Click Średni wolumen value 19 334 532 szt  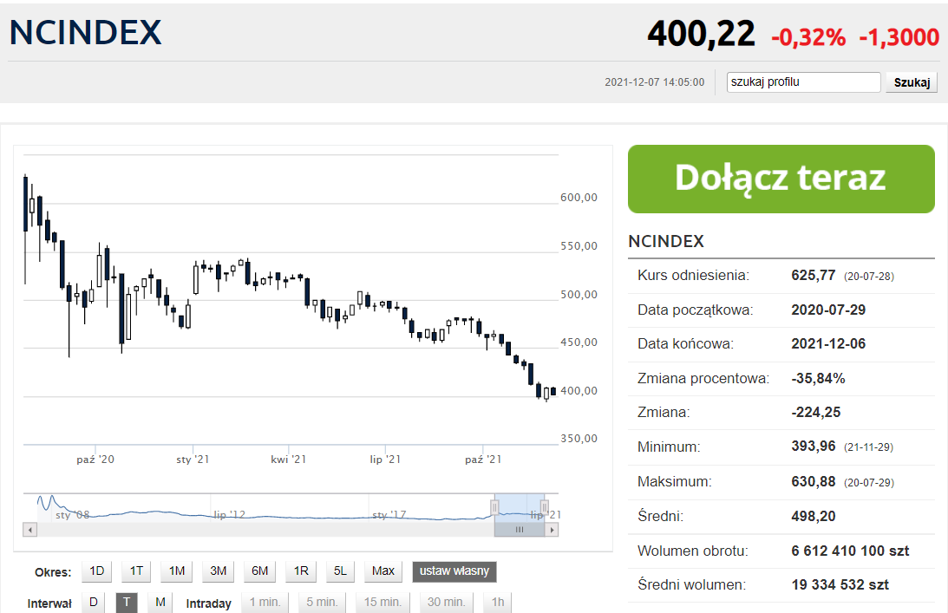(x=840, y=585)
